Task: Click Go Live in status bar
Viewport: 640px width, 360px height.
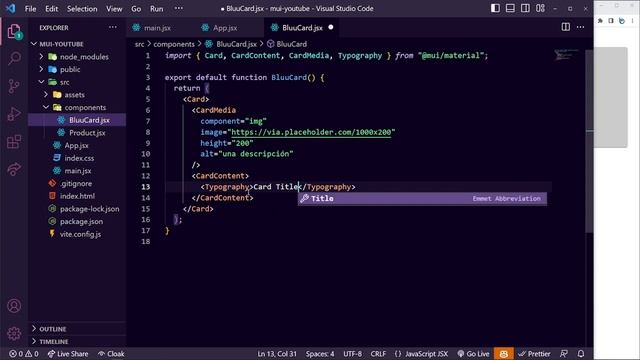Action: tap(473, 353)
